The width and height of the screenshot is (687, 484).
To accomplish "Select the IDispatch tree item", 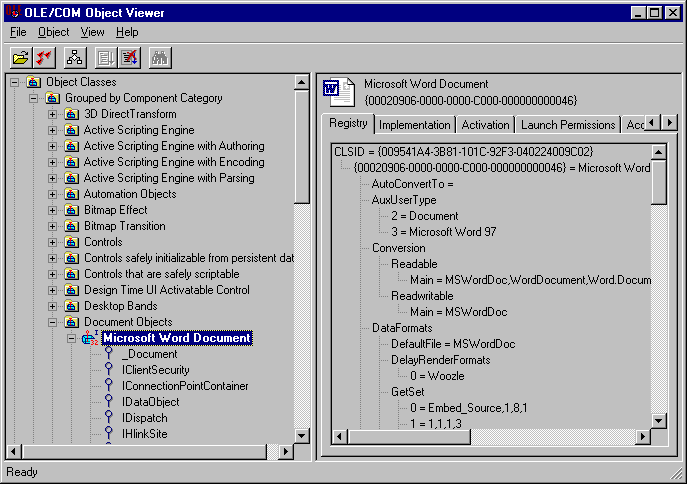I will coord(144,418).
